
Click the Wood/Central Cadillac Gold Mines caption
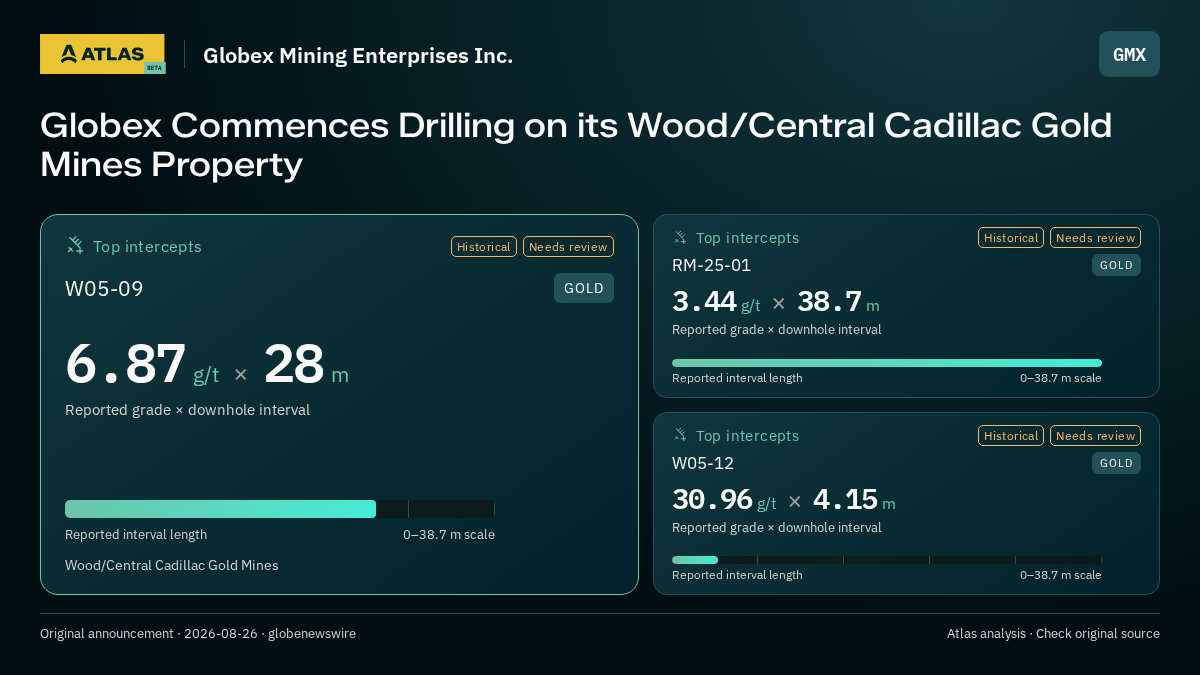tap(172, 565)
